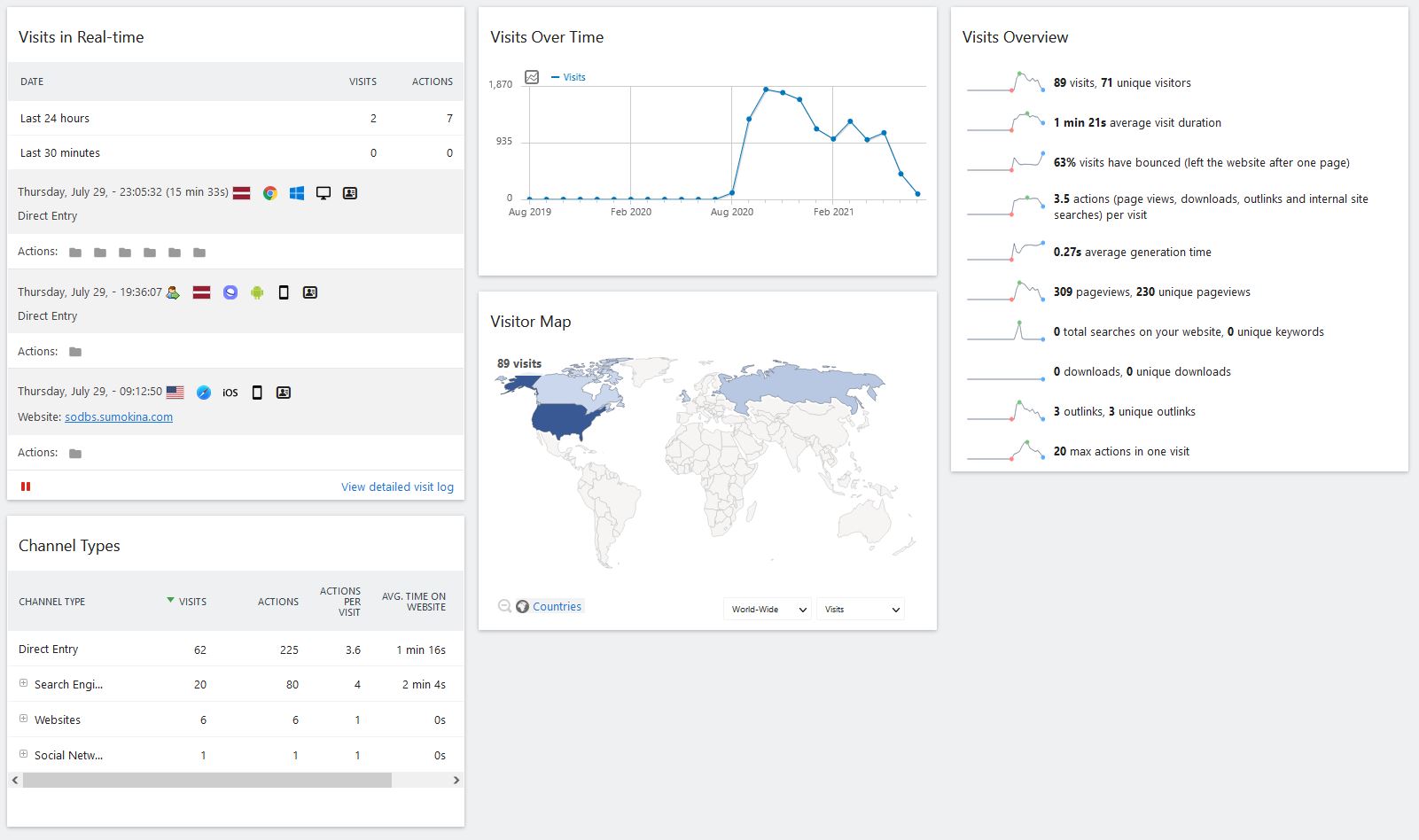
Task: Click the '2 min 4s' average time cell
Action: (424, 684)
